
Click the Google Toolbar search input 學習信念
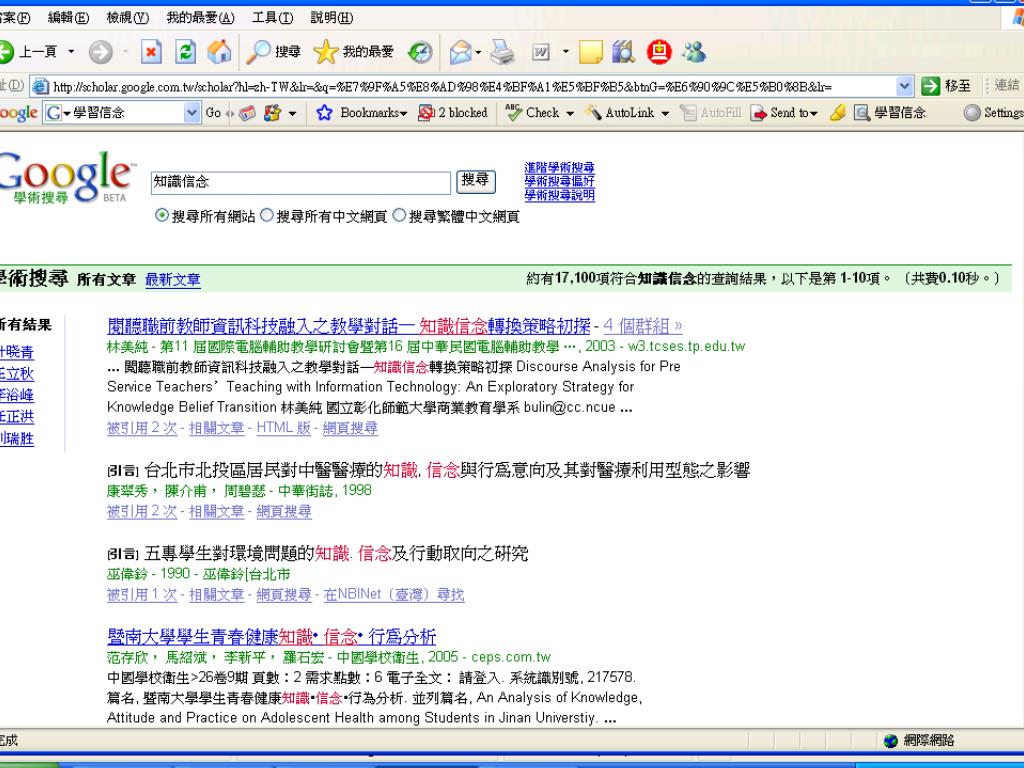(x=123, y=113)
